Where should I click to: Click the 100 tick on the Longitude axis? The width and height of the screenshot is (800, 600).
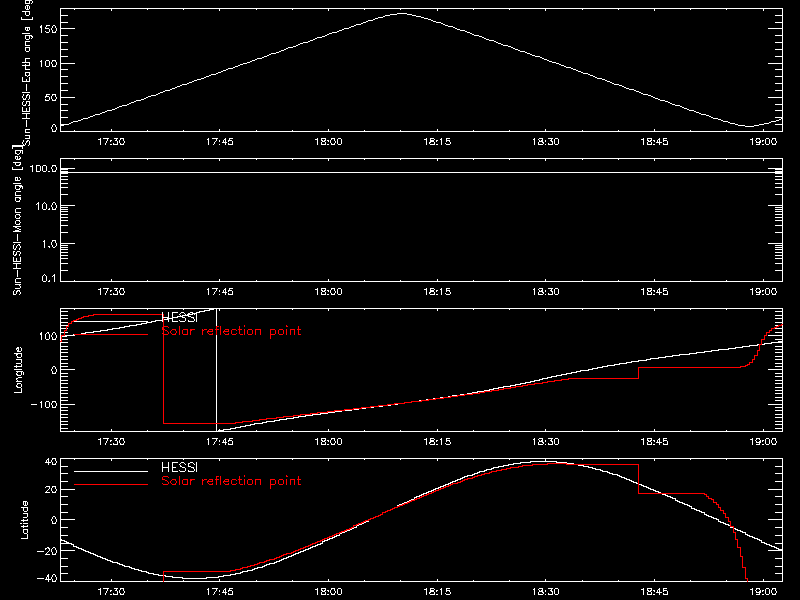(x=48, y=336)
